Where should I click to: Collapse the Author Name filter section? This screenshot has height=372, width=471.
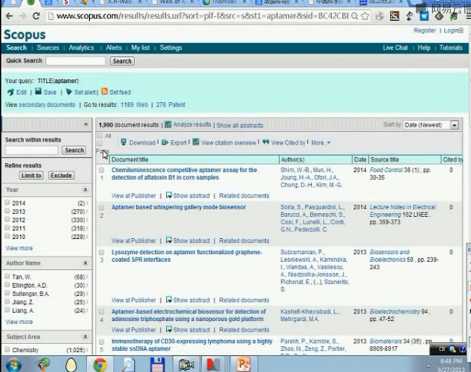click(85, 263)
